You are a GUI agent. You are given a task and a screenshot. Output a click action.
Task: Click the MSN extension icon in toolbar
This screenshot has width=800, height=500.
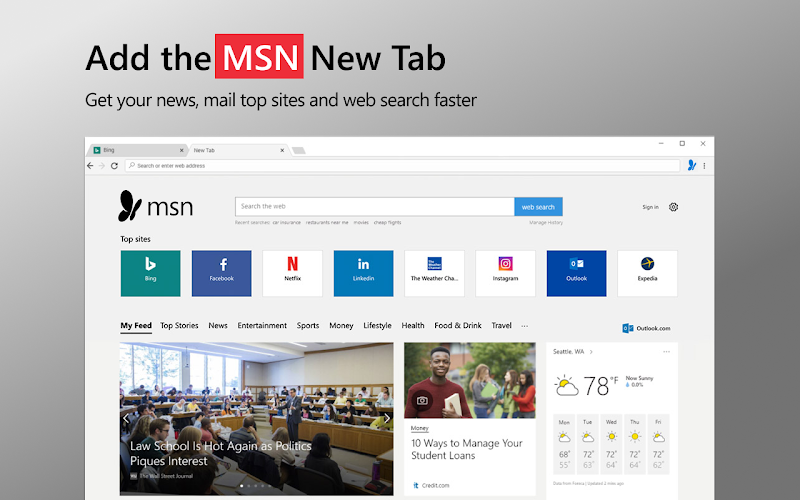[691, 165]
